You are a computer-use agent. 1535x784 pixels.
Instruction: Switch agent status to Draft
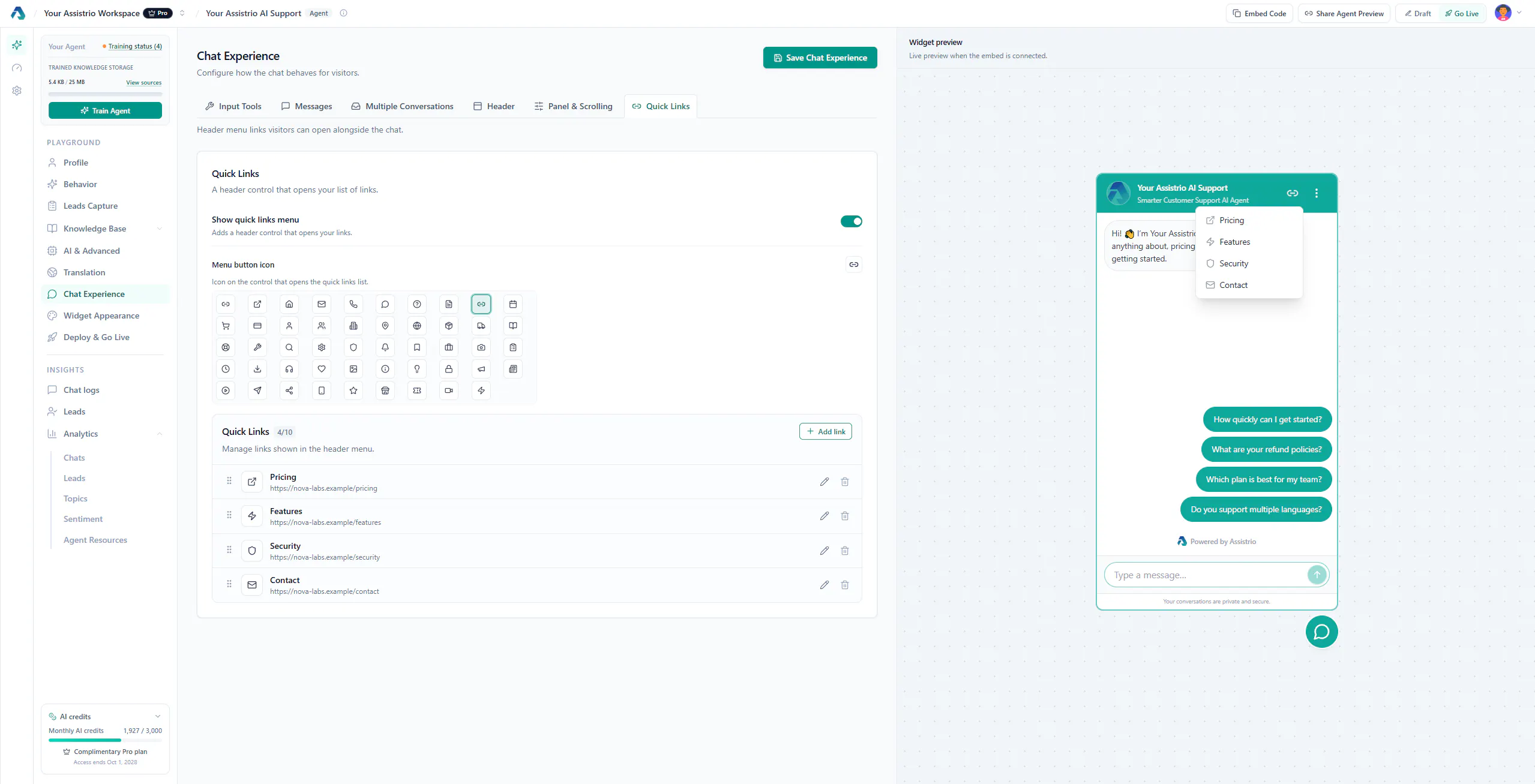pyautogui.click(x=1417, y=13)
